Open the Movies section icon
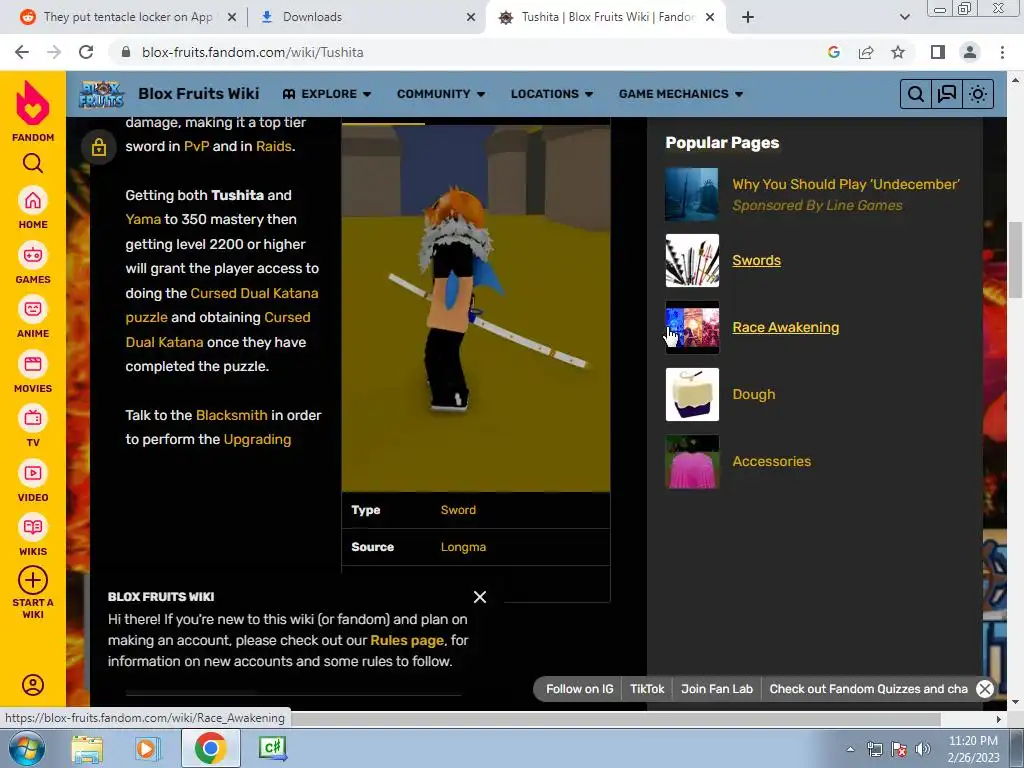This screenshot has width=1024, height=768. pyautogui.click(x=33, y=364)
